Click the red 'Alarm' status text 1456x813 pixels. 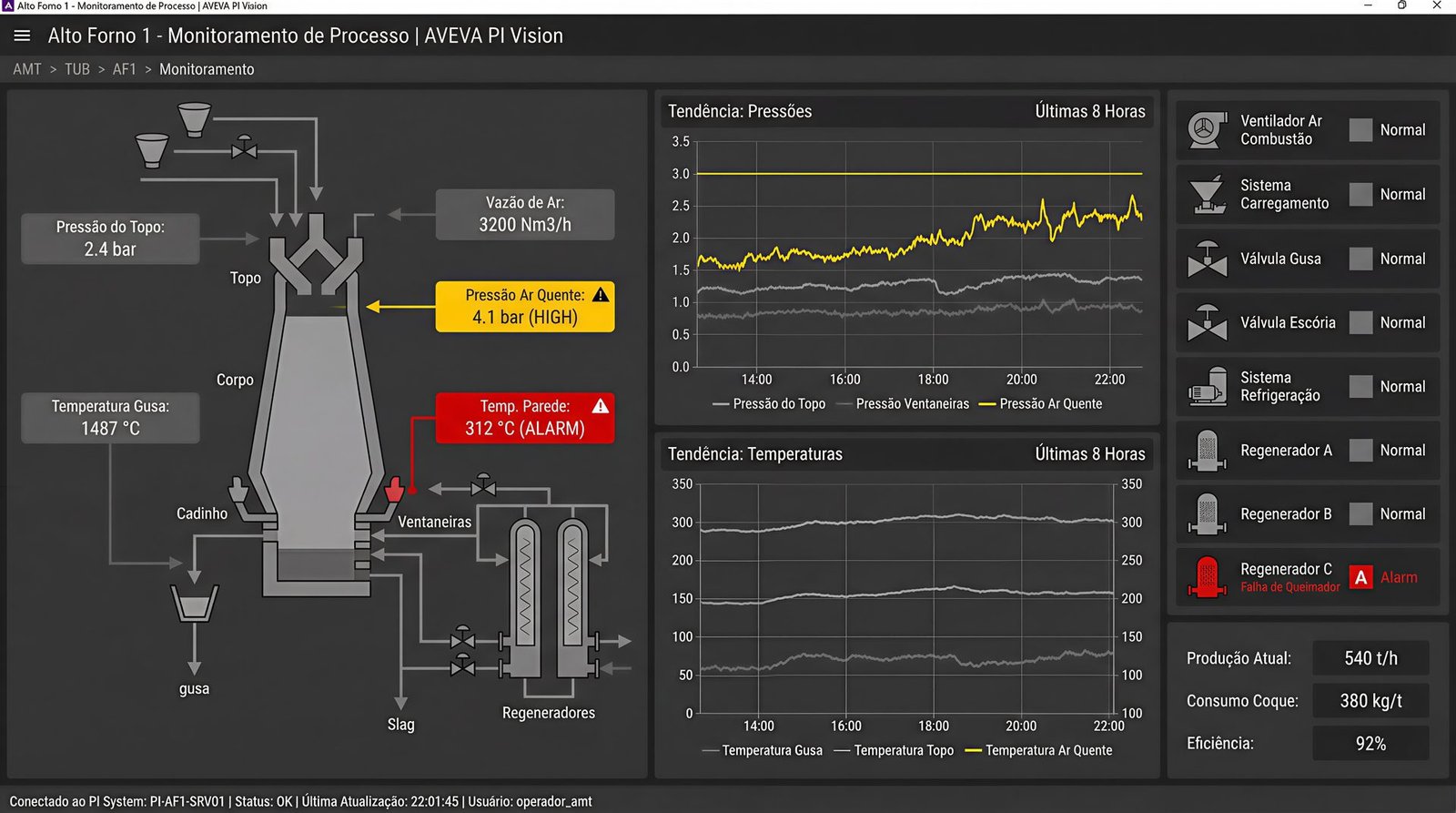1399,577
